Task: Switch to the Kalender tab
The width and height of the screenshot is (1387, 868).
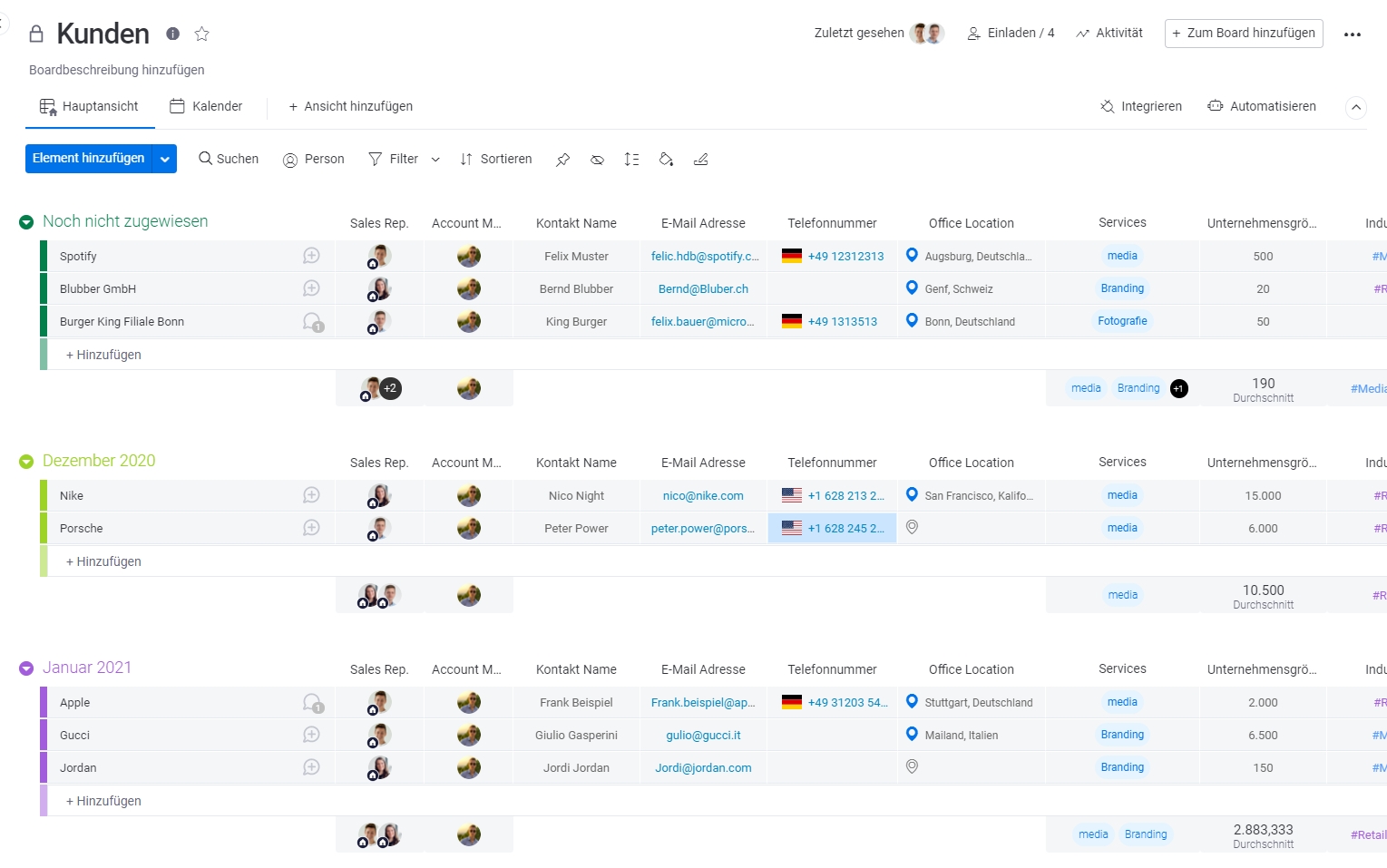Action: (x=206, y=106)
